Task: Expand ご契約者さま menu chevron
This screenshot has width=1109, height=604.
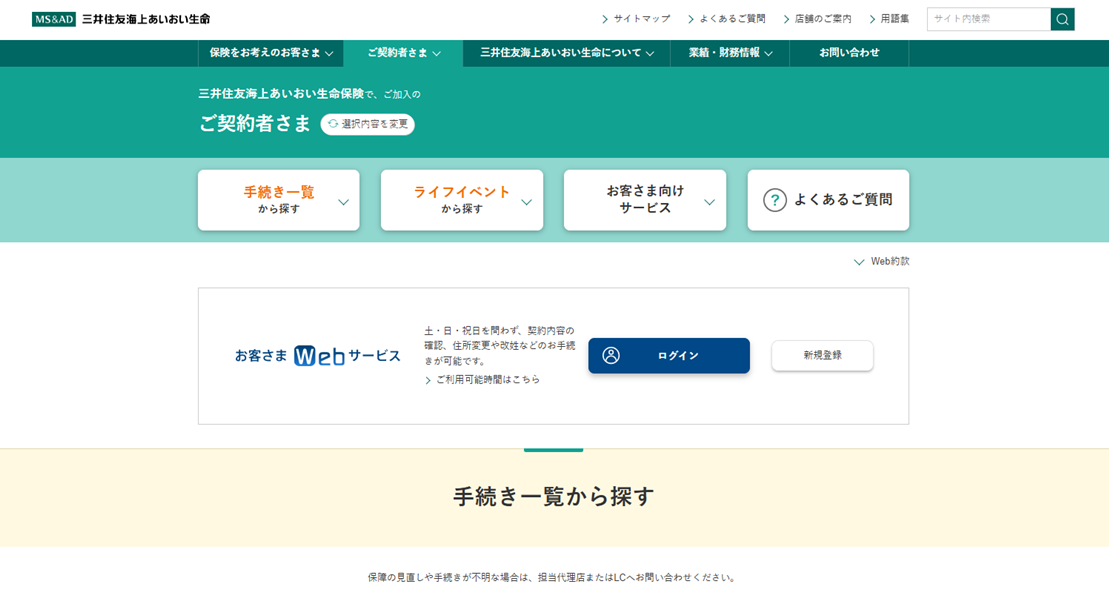Action: coord(437,54)
